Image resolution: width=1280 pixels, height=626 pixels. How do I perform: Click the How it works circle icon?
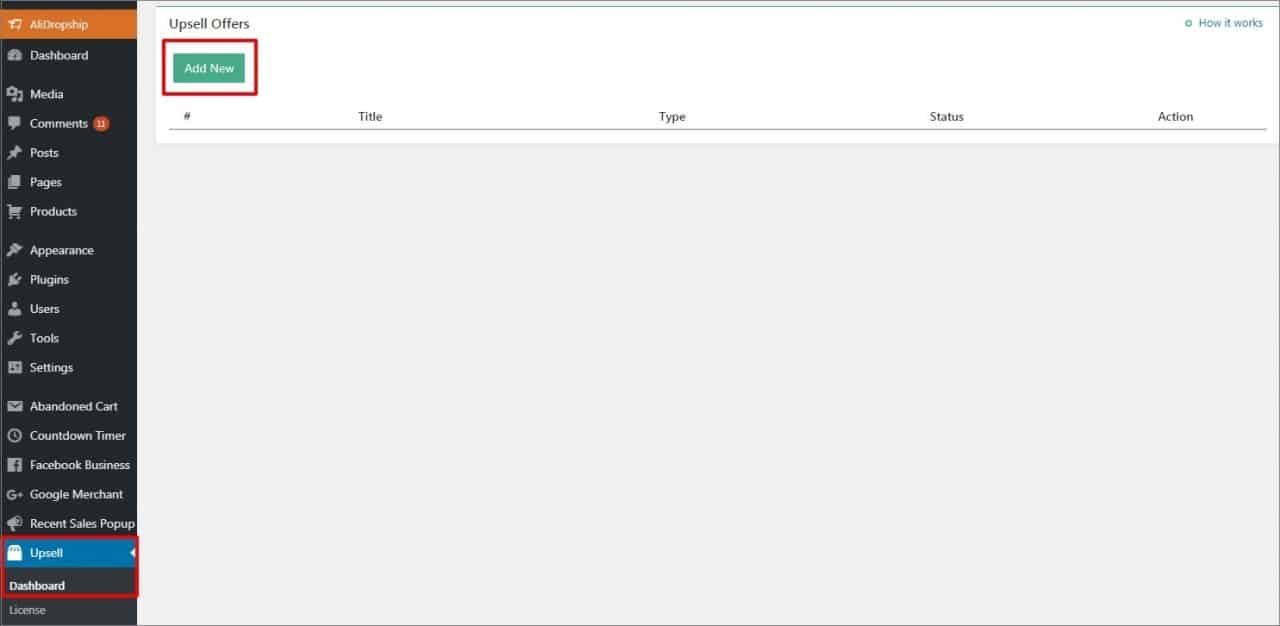click(x=1188, y=23)
